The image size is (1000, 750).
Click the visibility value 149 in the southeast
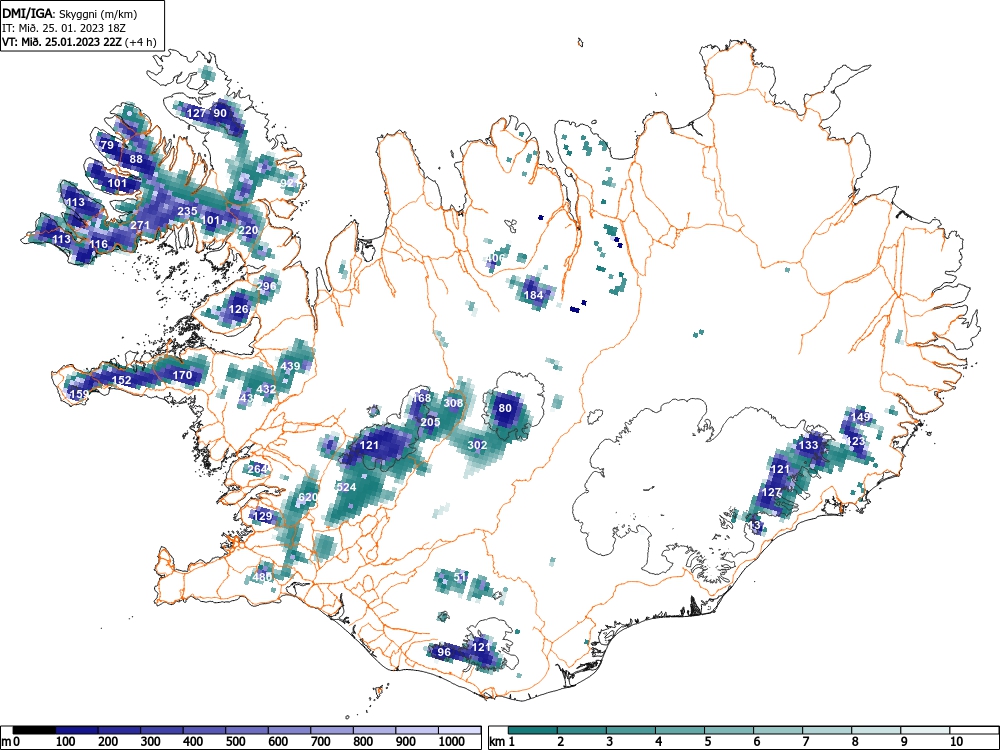tap(860, 417)
